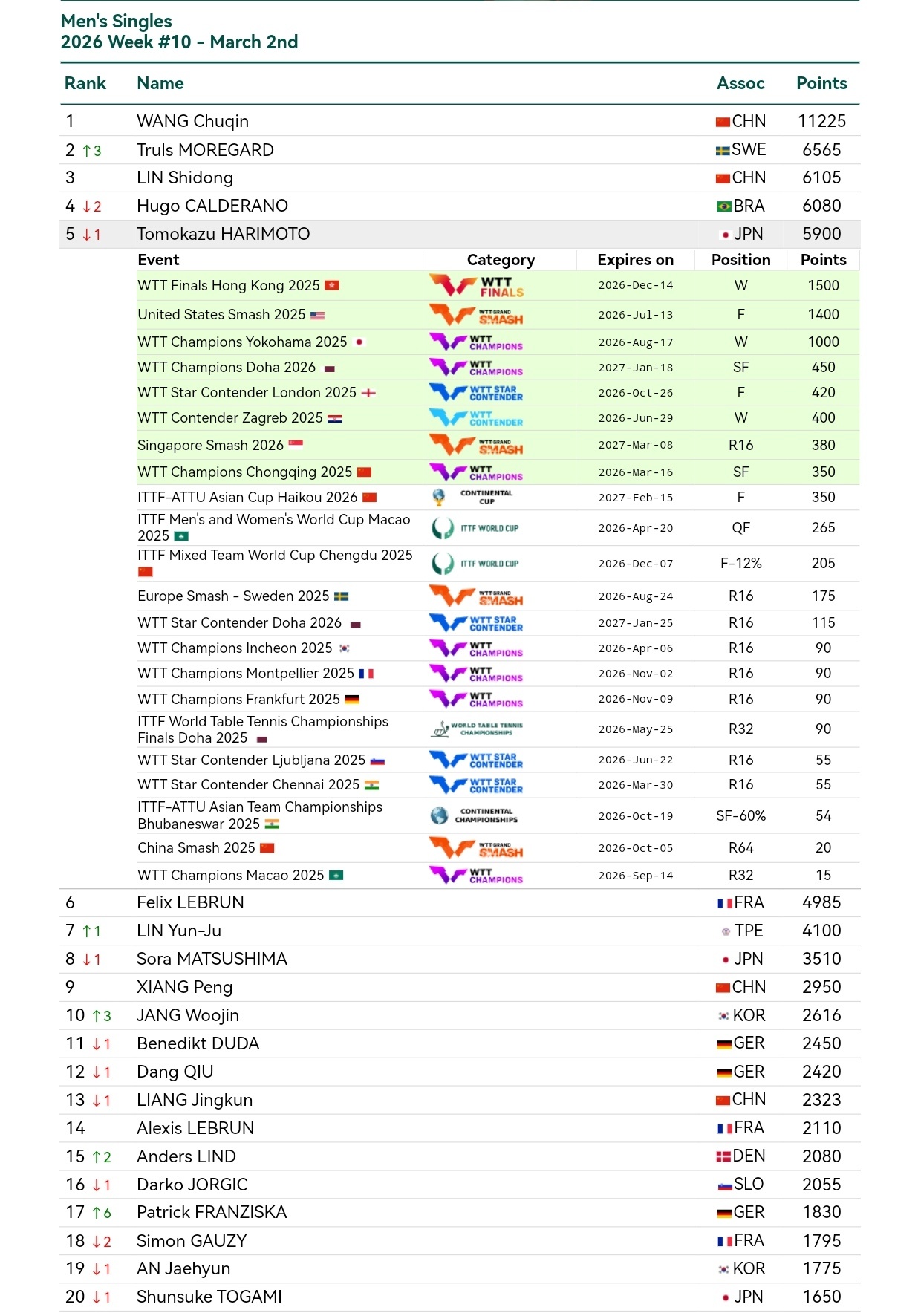The width and height of the screenshot is (918, 1316).
Task: Open United States Smash 2025 event
Action: [x=221, y=315]
